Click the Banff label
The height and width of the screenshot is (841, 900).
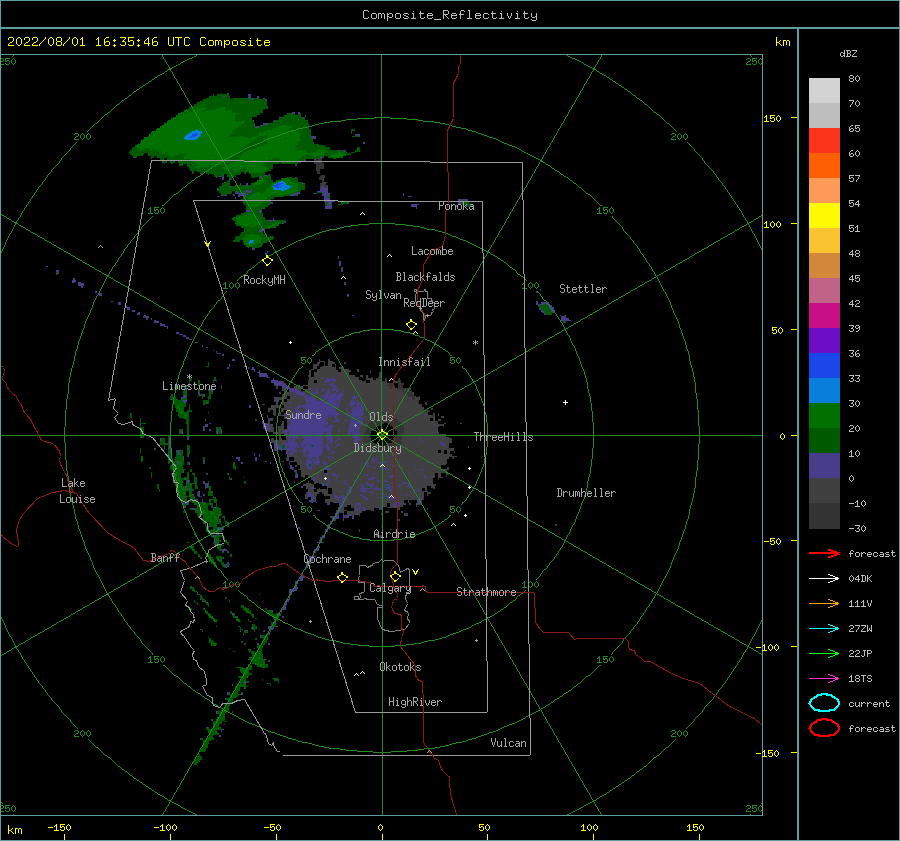(165, 557)
